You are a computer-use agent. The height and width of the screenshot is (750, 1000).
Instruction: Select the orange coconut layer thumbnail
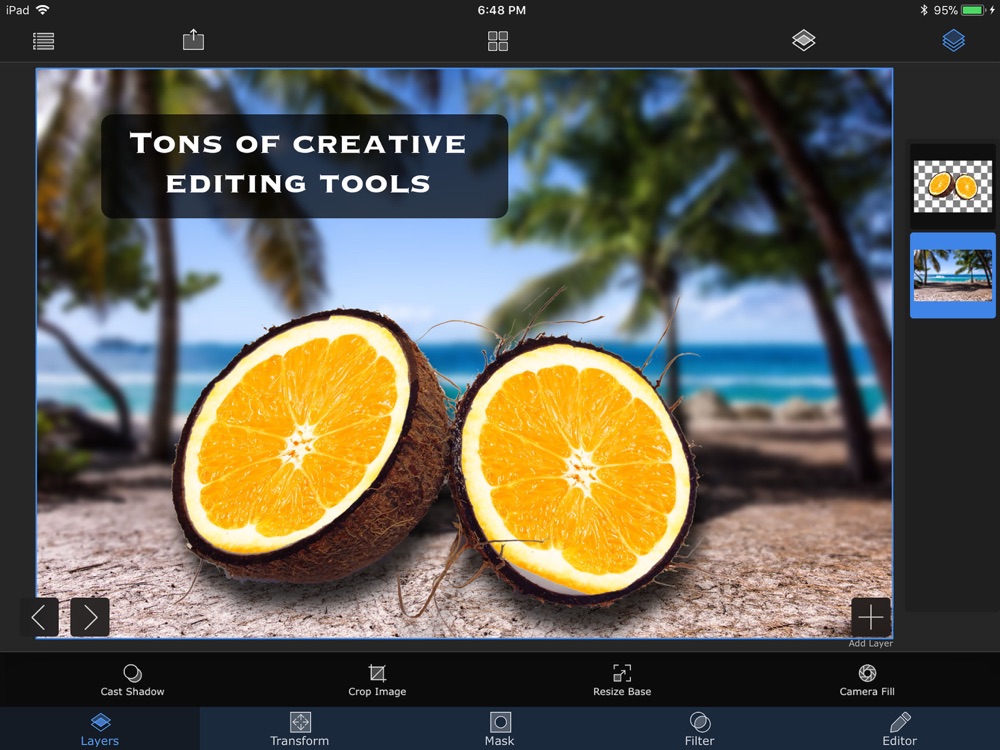953,186
